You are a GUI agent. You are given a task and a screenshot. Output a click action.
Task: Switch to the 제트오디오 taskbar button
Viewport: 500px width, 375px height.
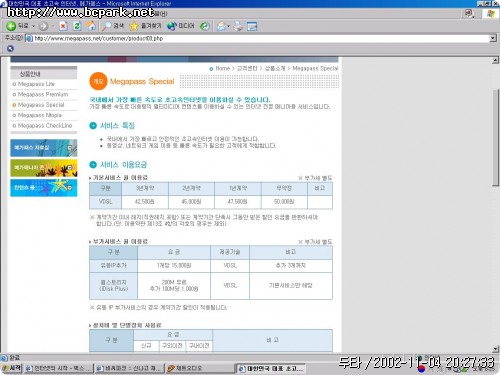(x=200, y=368)
